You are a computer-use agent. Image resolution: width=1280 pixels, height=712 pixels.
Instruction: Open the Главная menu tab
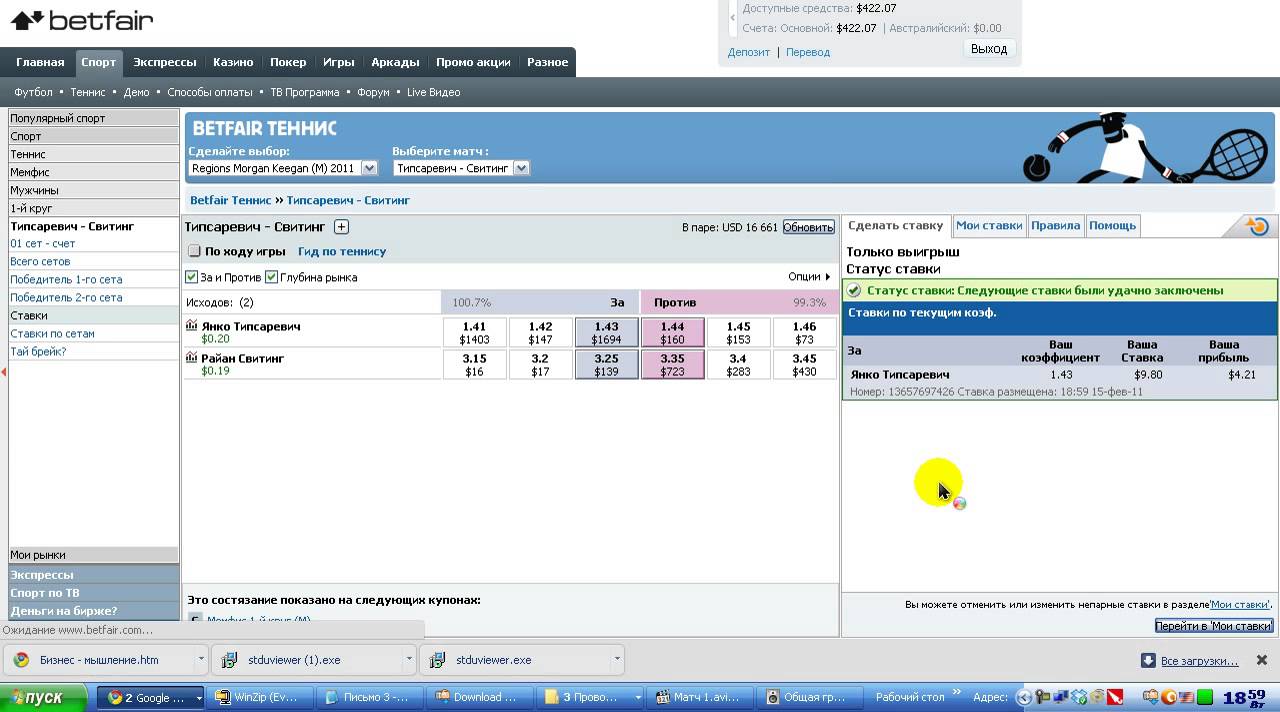pos(40,62)
